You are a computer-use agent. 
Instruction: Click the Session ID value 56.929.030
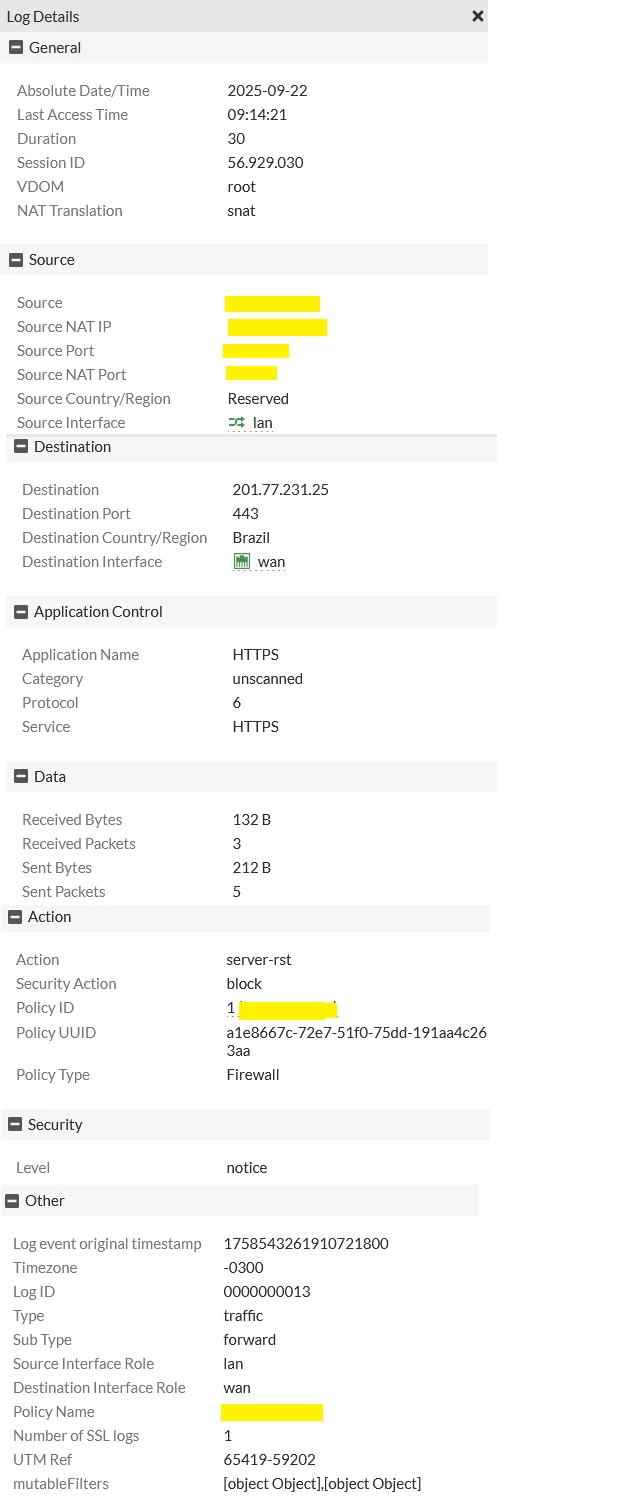[265, 163]
